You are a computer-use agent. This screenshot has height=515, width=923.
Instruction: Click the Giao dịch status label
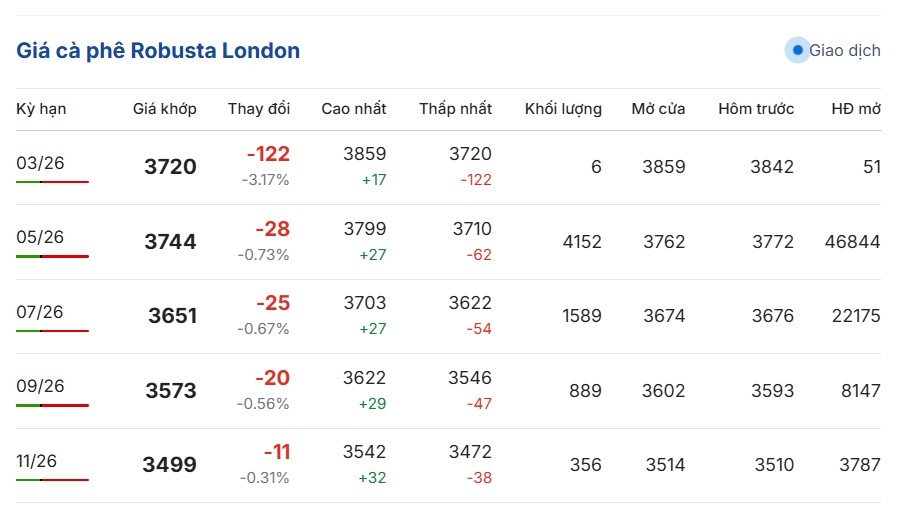(x=845, y=50)
